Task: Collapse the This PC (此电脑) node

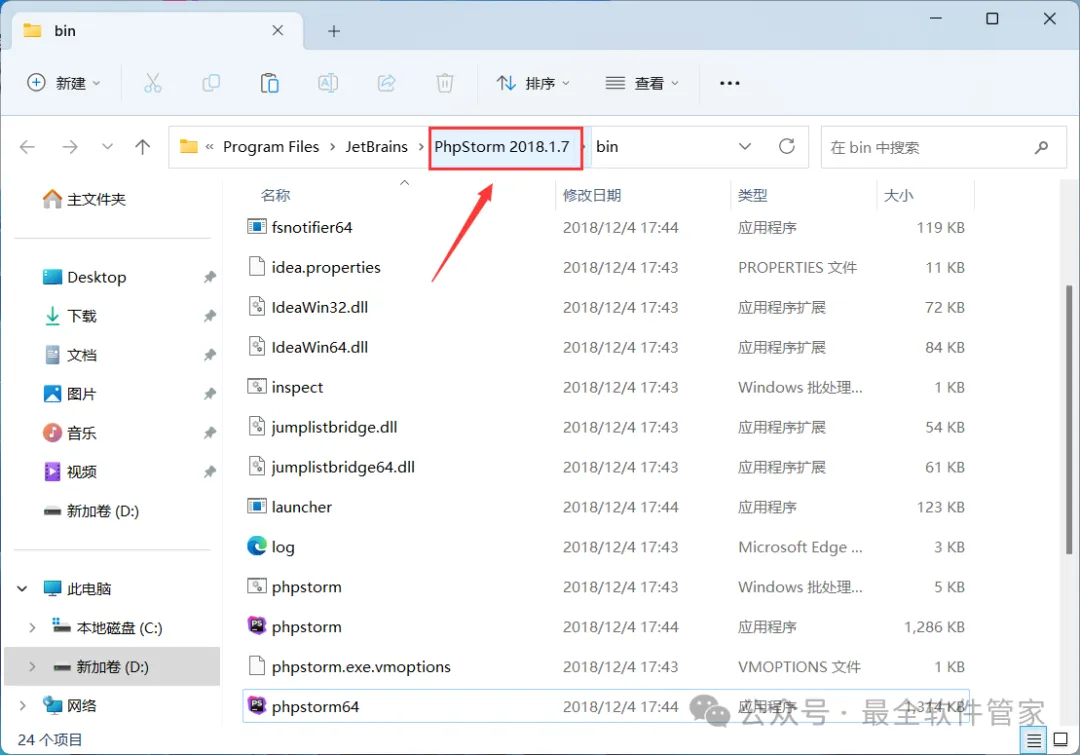Action: click(x=22, y=589)
